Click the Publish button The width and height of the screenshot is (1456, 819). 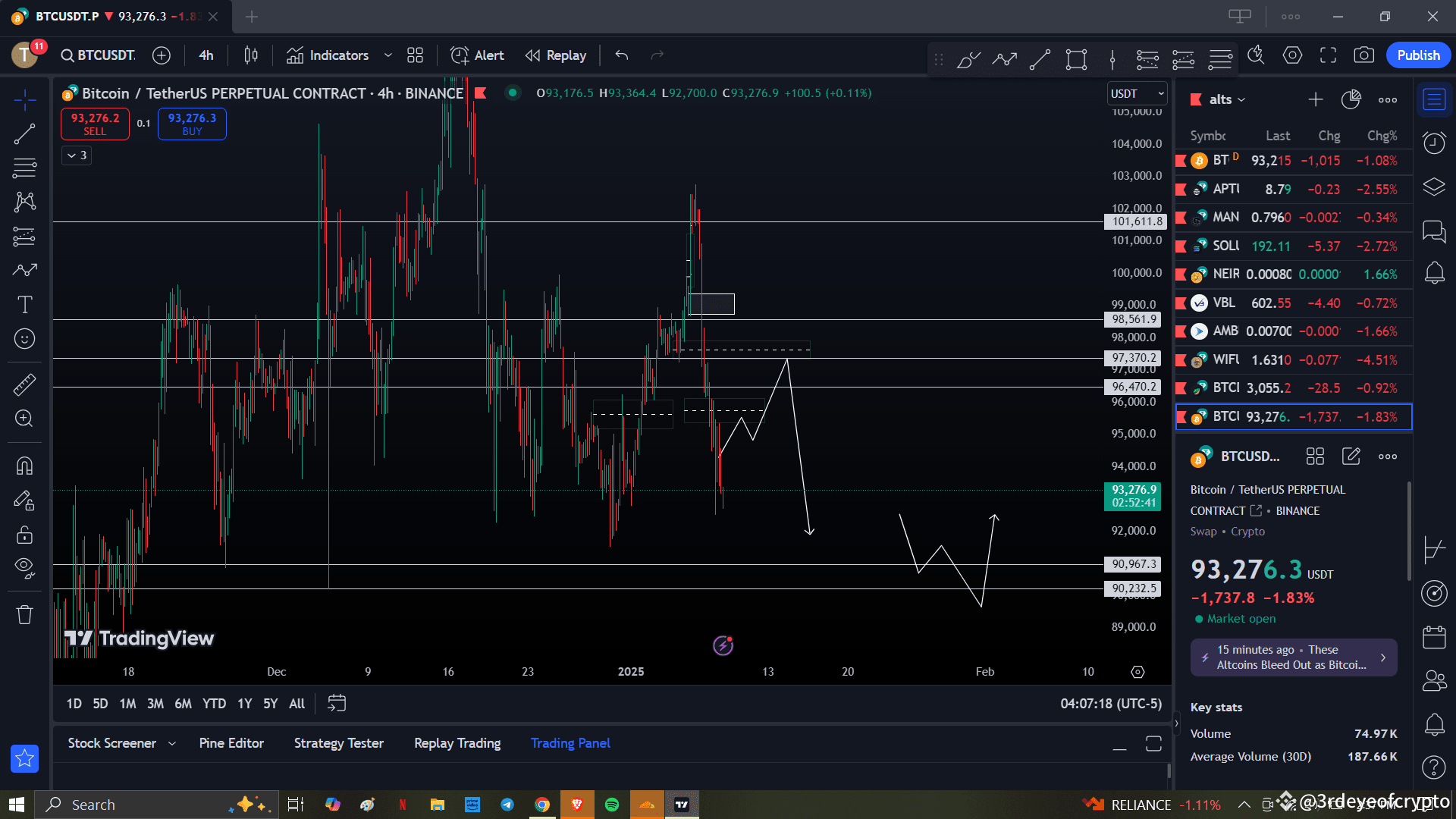(1418, 55)
